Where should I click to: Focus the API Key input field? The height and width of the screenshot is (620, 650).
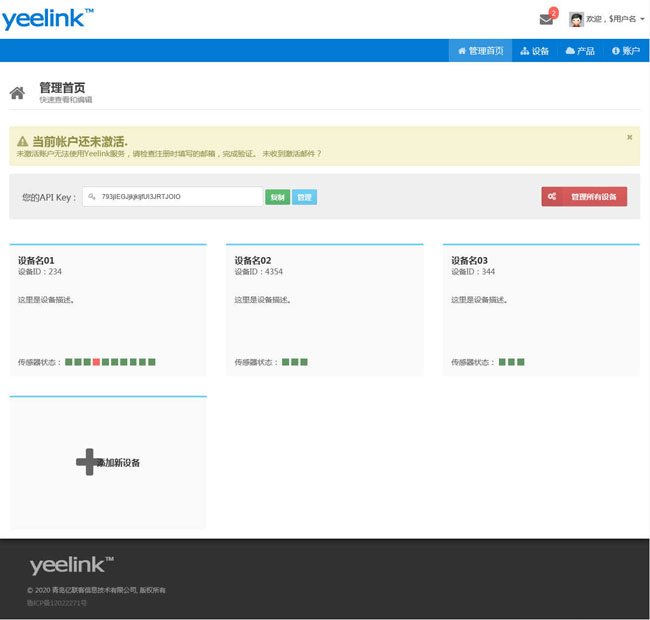[172, 197]
